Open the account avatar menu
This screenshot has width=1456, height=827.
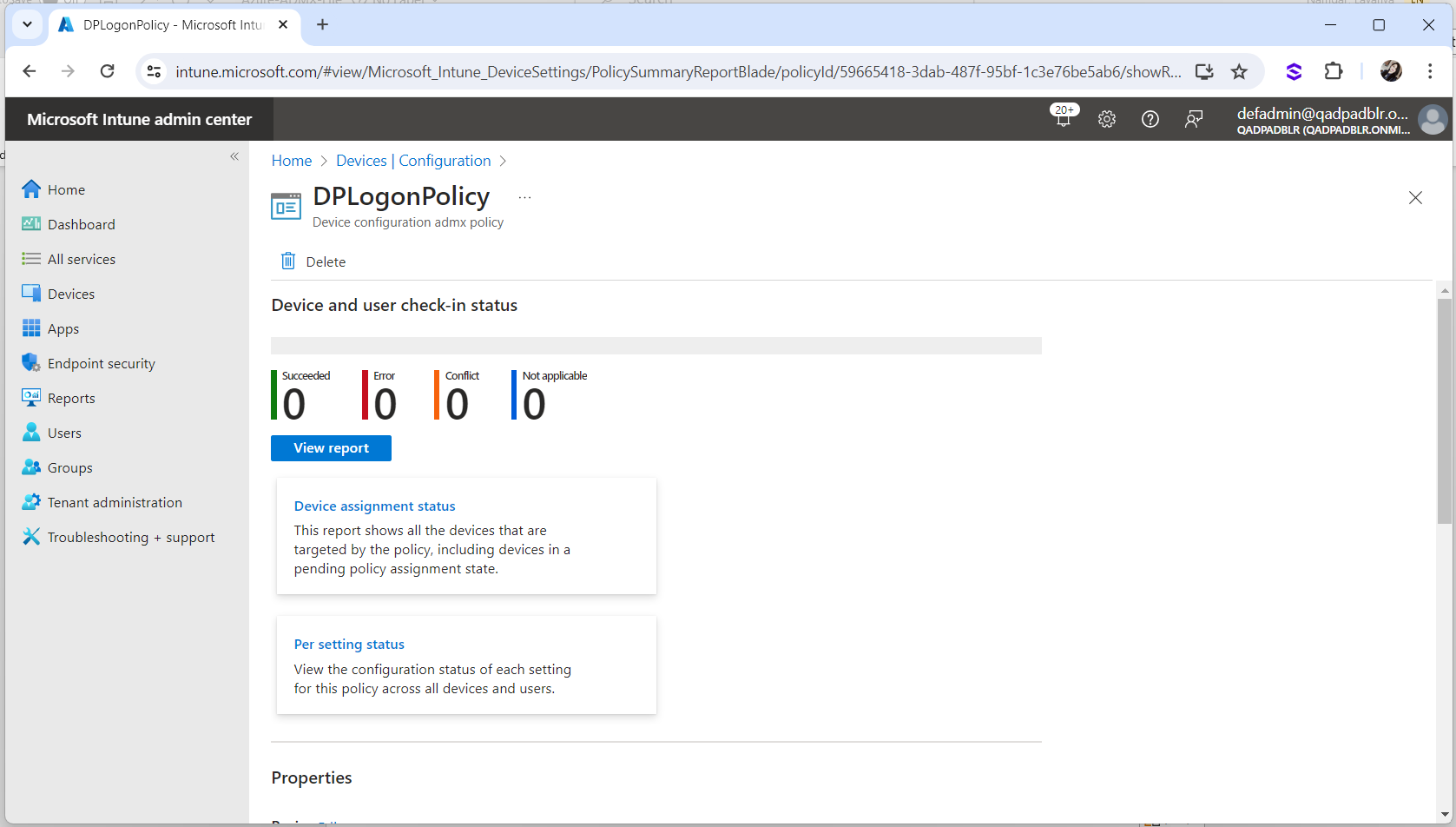1433,119
